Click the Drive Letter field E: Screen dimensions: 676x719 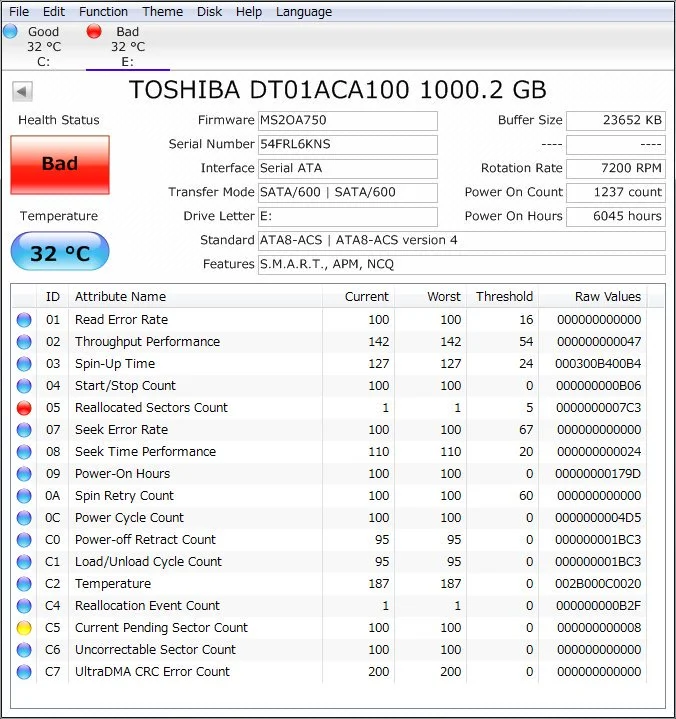click(348, 216)
